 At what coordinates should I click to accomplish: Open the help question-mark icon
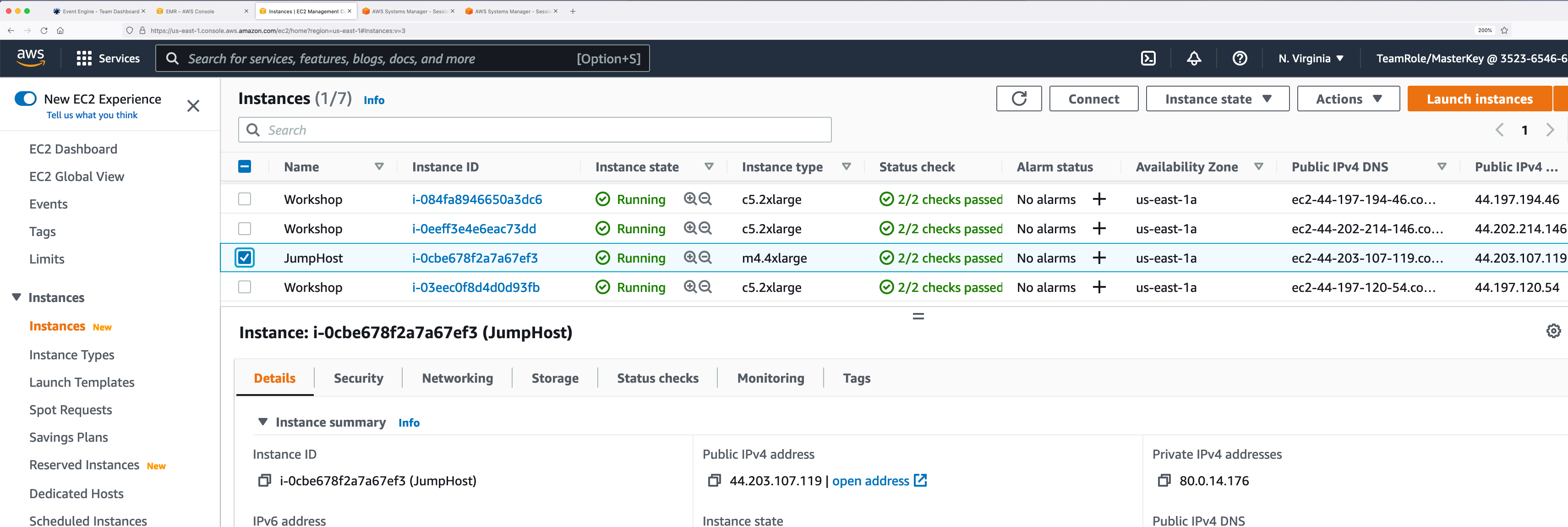[x=1239, y=59]
